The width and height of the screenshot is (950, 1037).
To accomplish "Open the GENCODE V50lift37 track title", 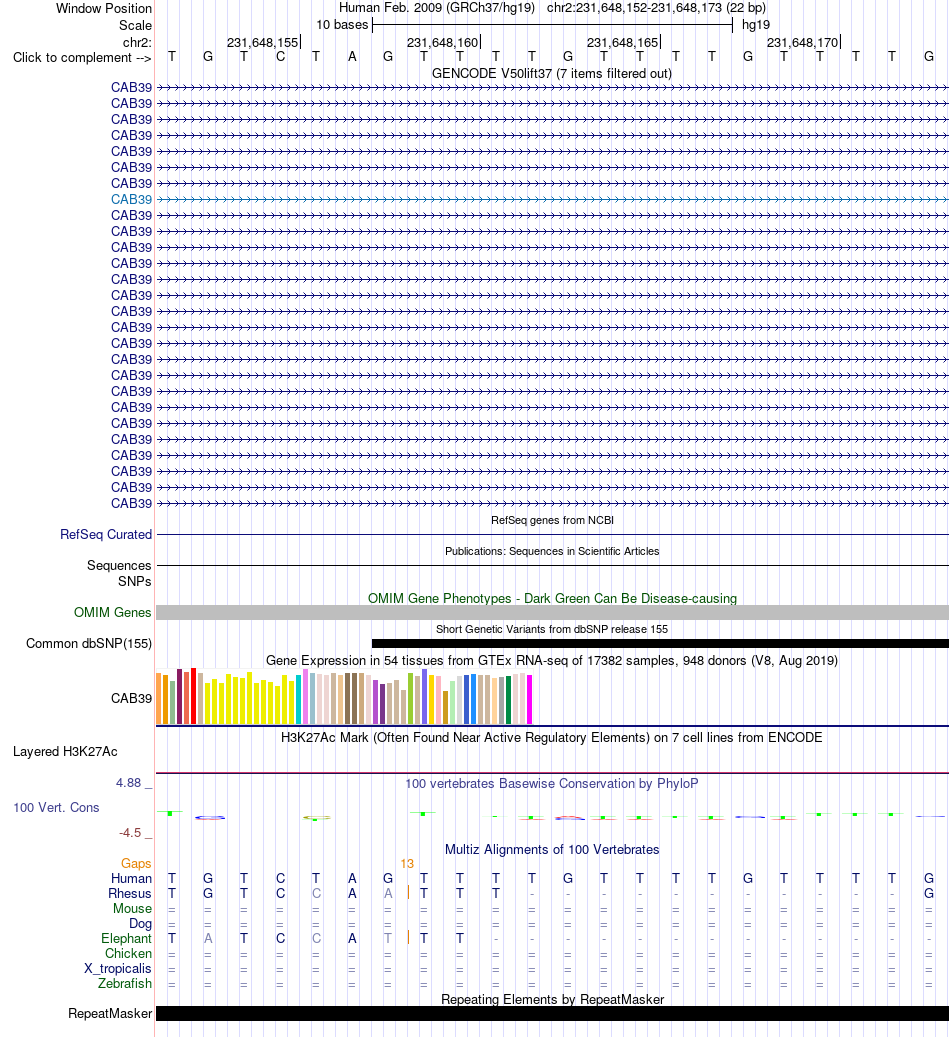I will [x=552, y=73].
